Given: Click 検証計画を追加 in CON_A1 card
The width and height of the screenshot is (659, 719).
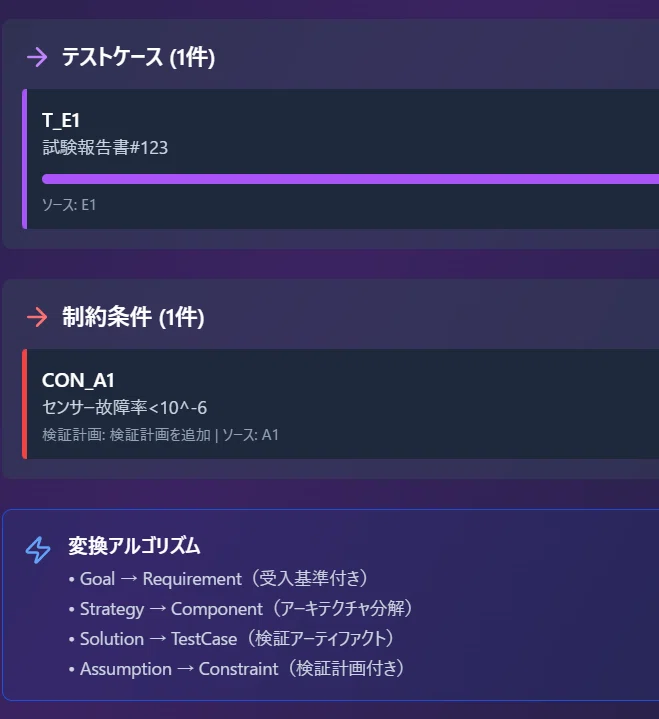Looking at the screenshot, I should (x=160, y=435).
